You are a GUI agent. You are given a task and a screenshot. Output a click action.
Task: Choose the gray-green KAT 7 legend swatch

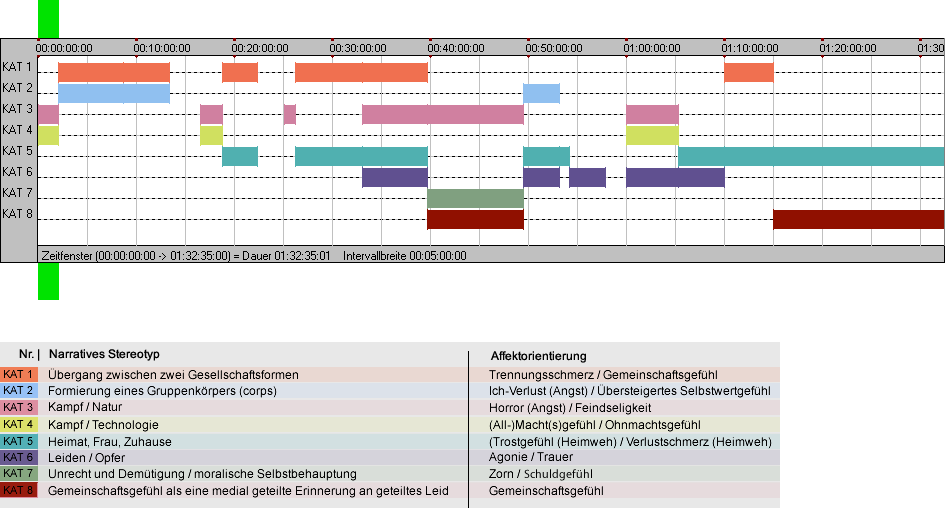pyautogui.click(x=19, y=474)
